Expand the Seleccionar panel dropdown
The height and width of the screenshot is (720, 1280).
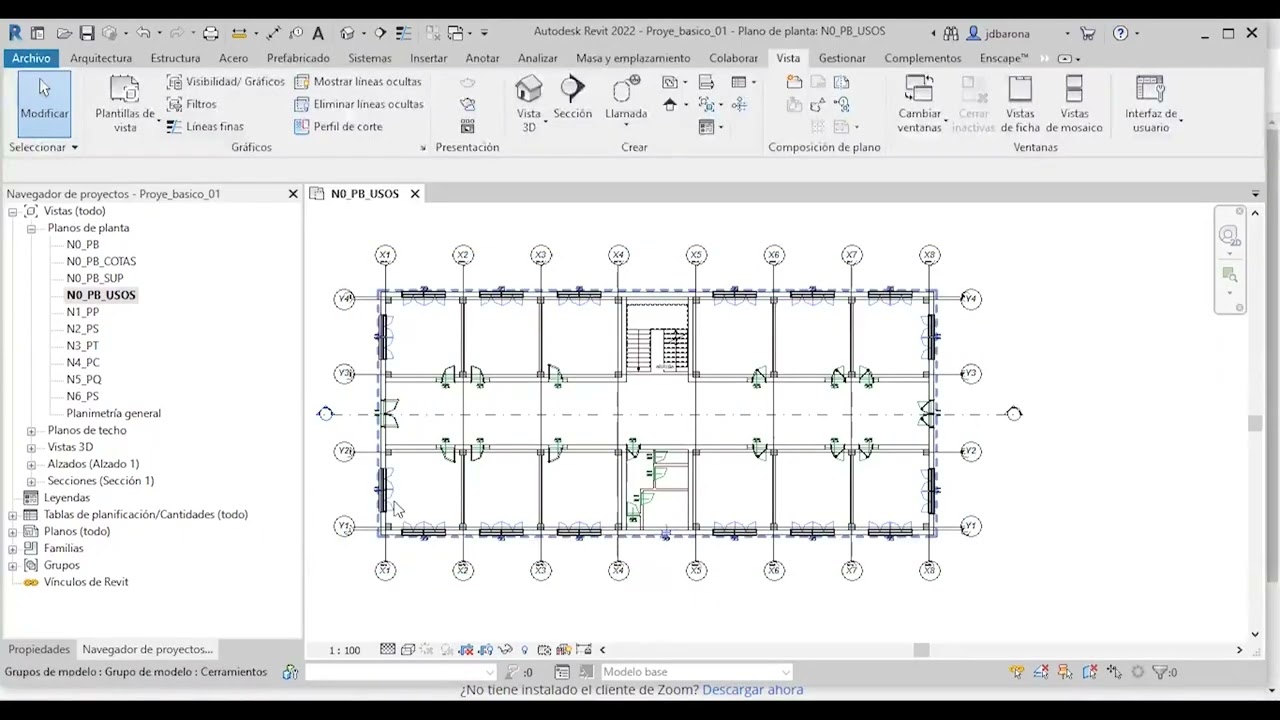point(43,147)
